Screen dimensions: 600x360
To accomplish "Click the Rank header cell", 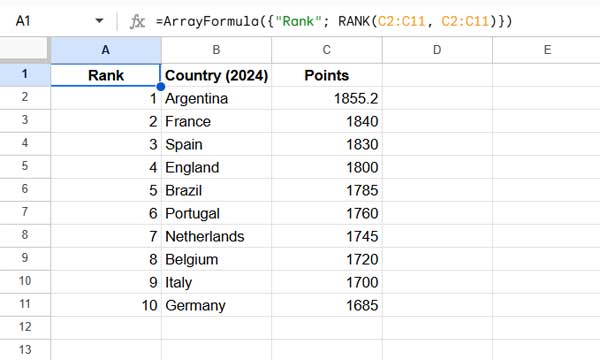I will tap(106, 75).
